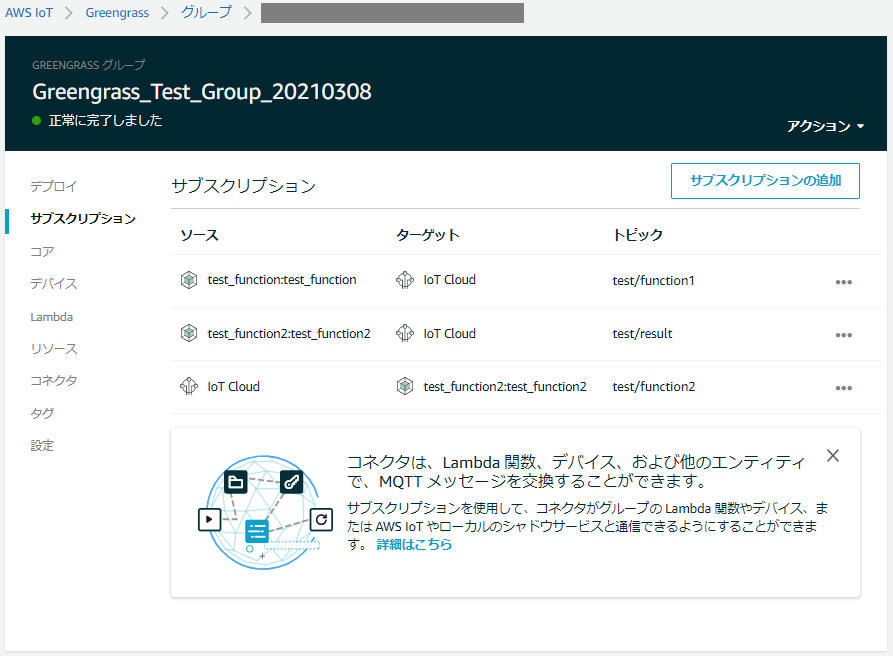Click the ソース column header
The image size is (893, 656).
coord(199,235)
